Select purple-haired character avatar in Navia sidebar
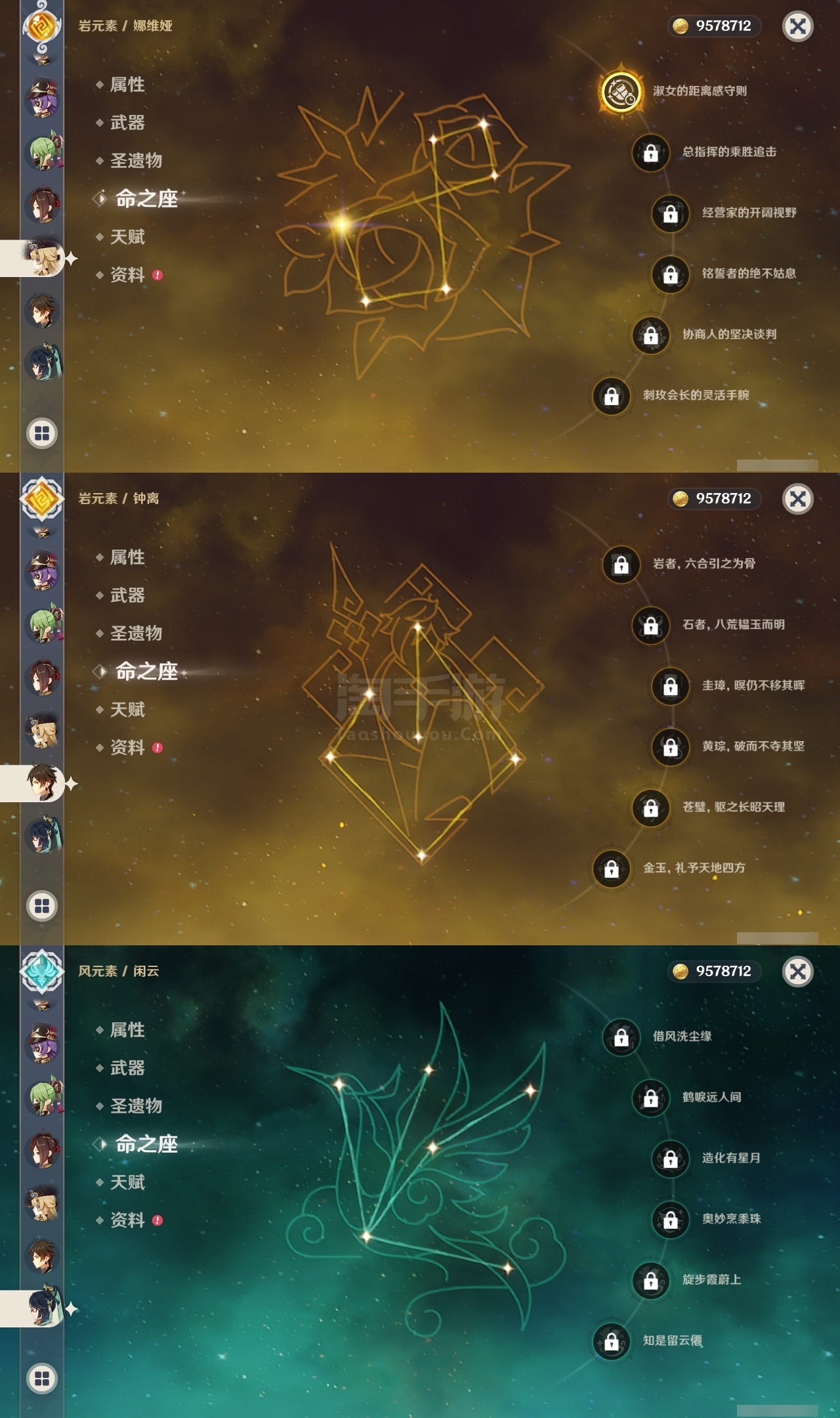 click(x=43, y=98)
